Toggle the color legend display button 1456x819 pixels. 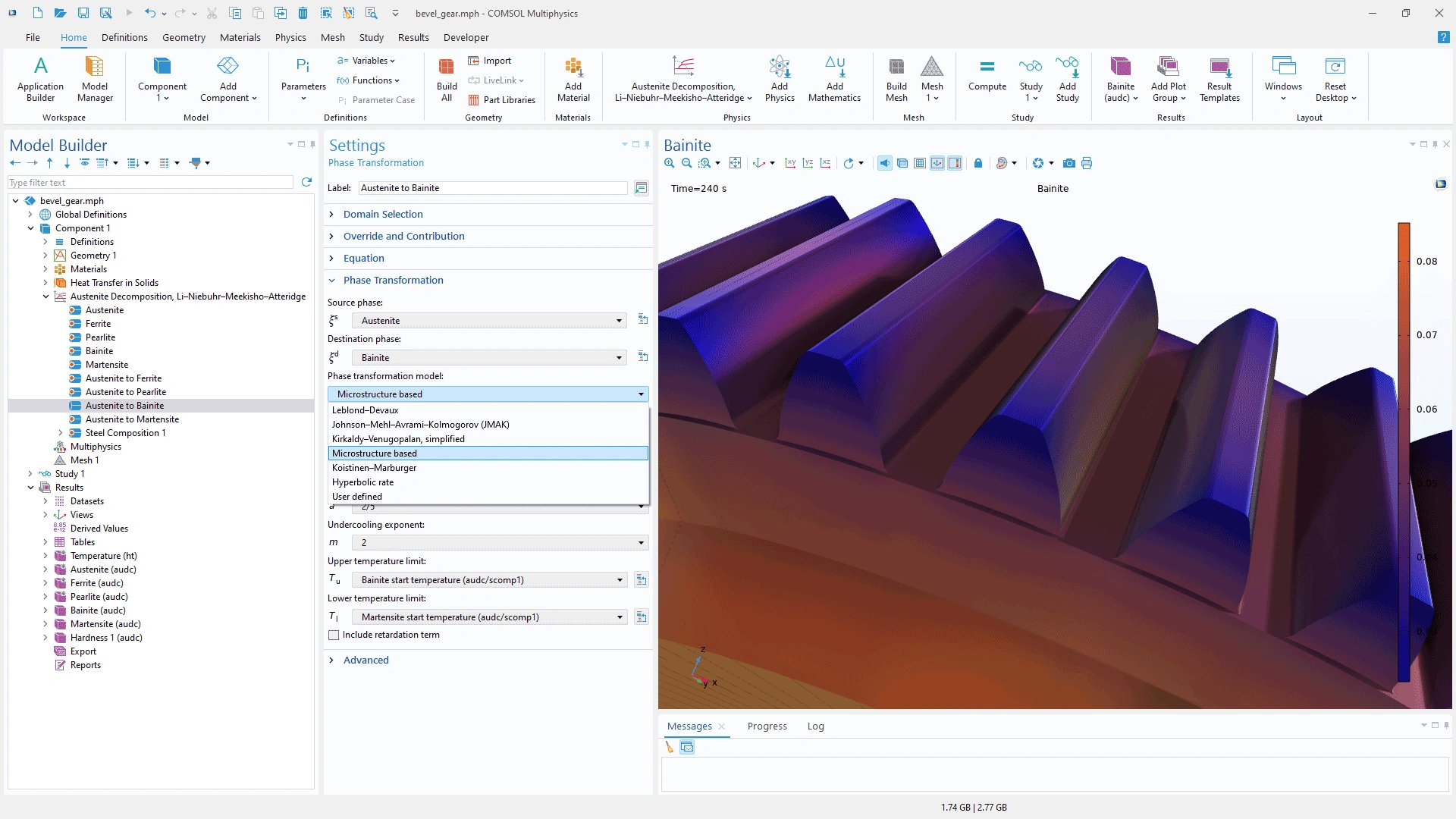click(955, 163)
